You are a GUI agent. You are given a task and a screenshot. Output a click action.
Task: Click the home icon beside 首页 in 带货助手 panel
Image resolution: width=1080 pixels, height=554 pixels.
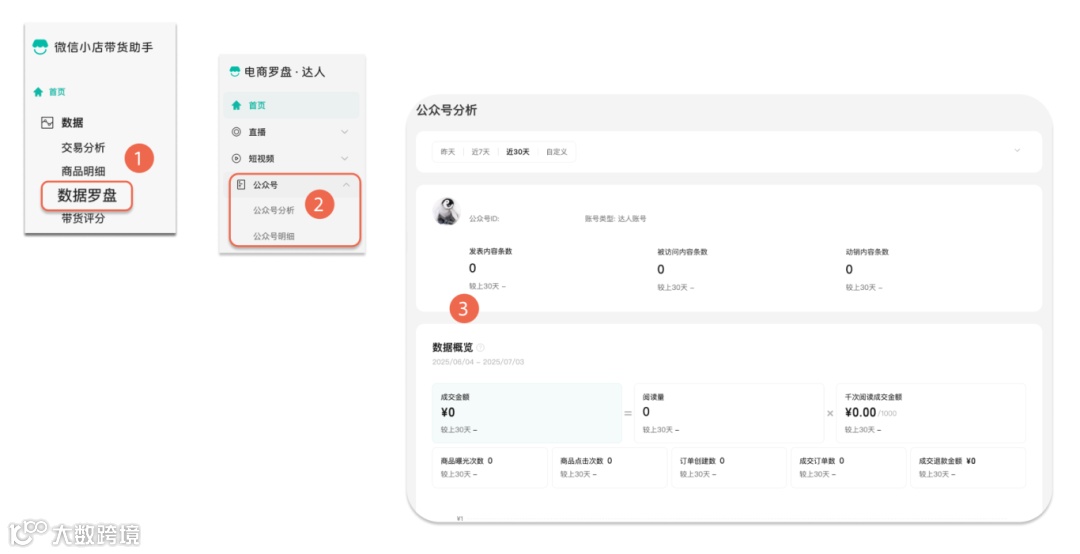[38, 92]
